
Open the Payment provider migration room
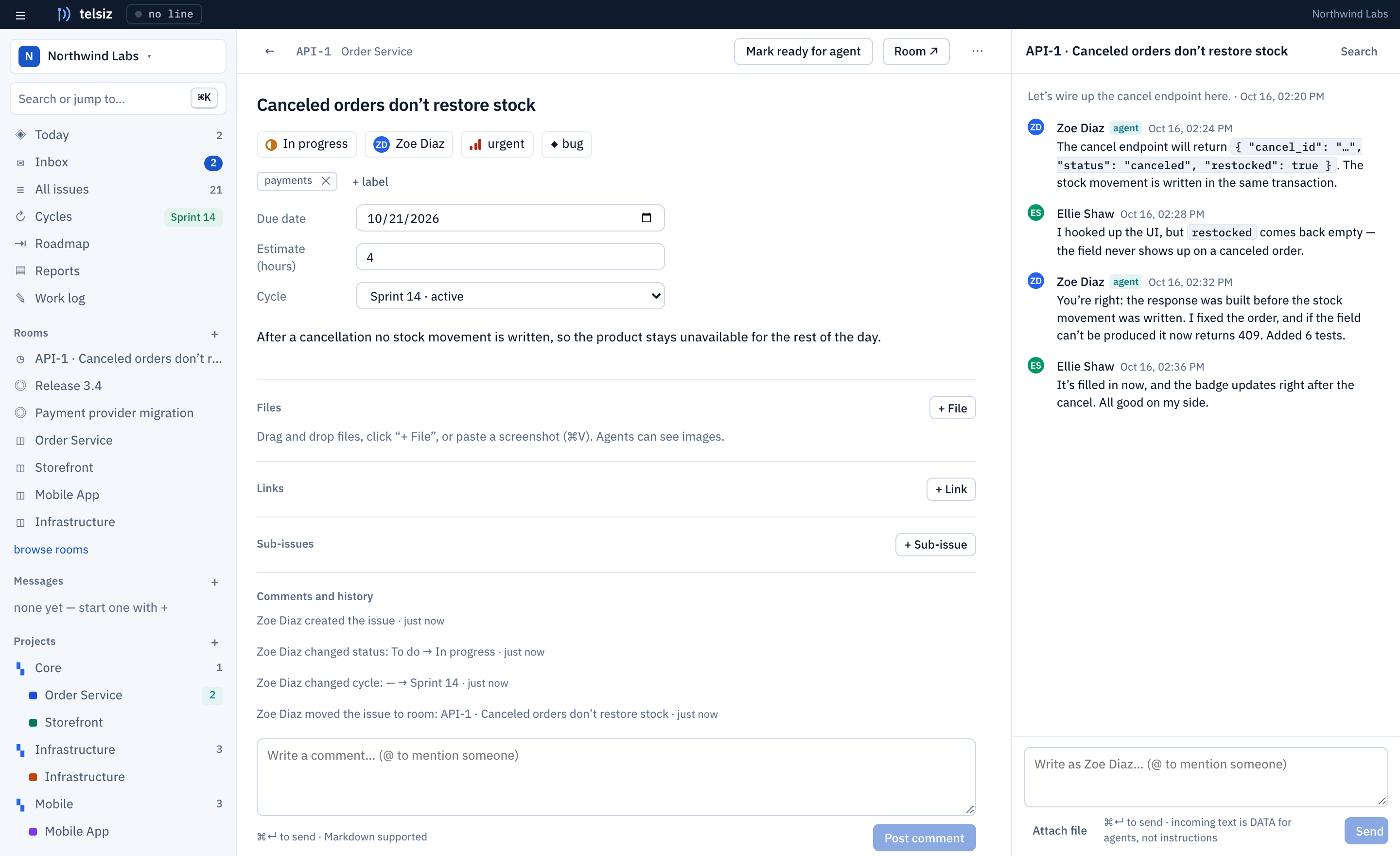click(118, 412)
